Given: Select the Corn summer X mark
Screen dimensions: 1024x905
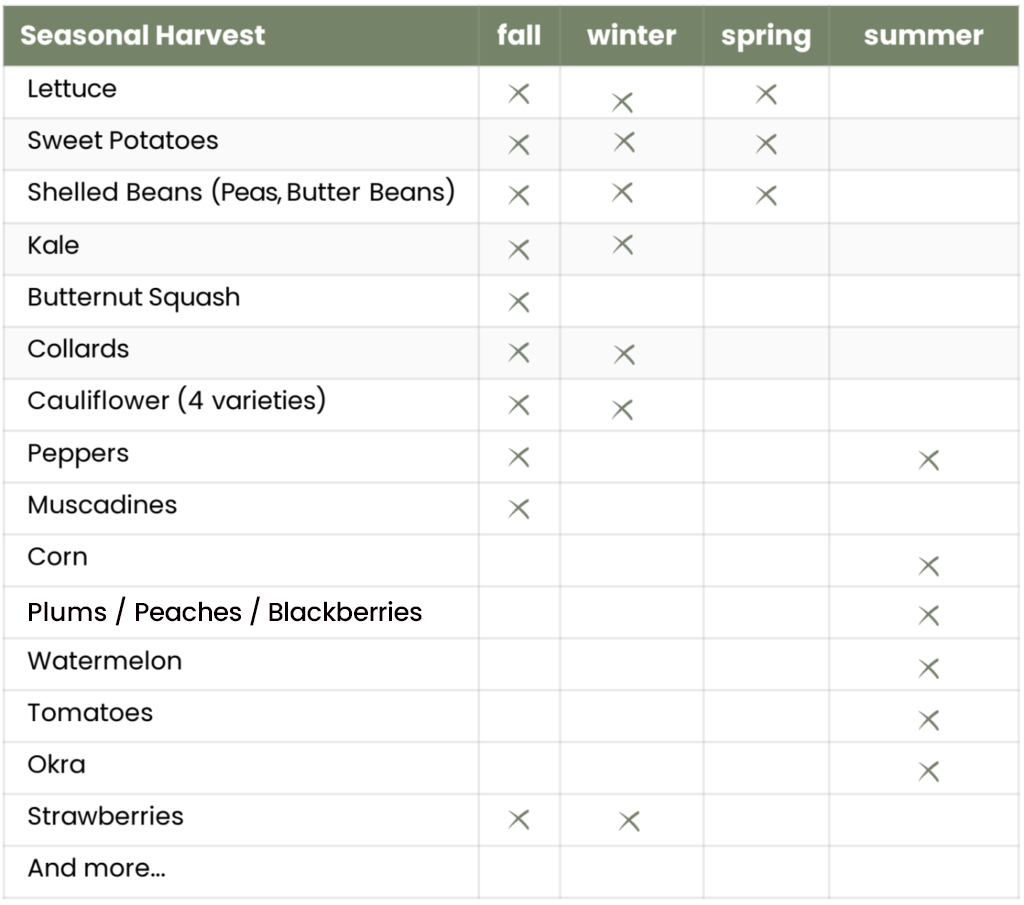Looking at the screenshot, I should [929, 565].
